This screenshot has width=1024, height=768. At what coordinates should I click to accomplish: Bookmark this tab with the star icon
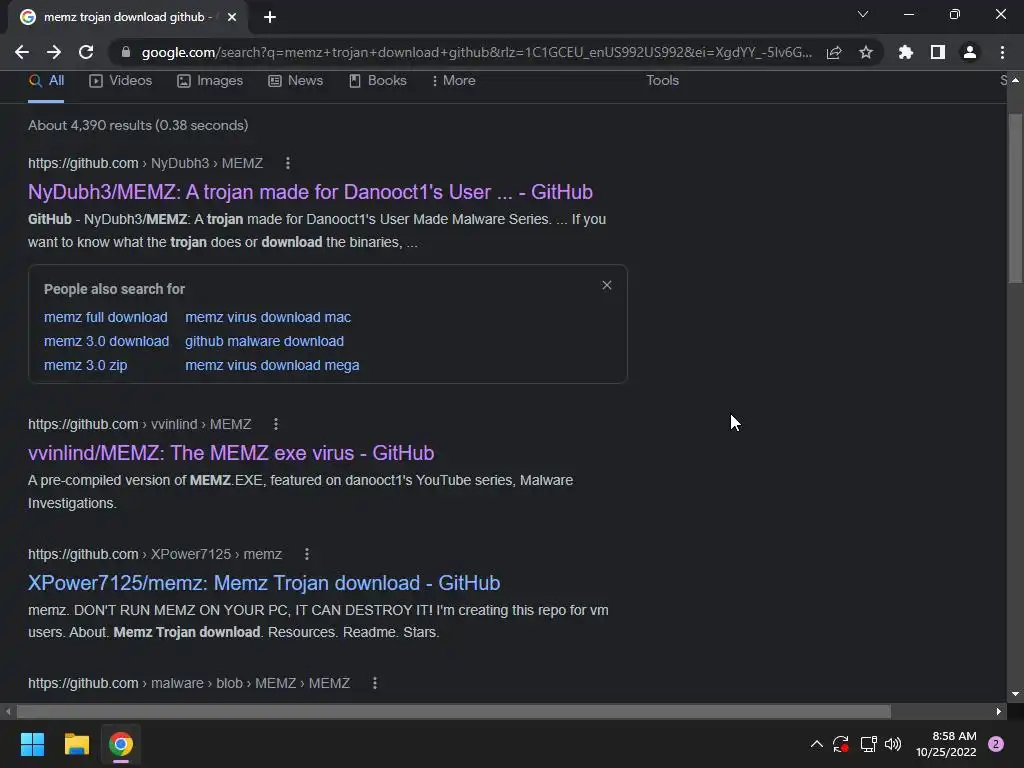coord(866,52)
